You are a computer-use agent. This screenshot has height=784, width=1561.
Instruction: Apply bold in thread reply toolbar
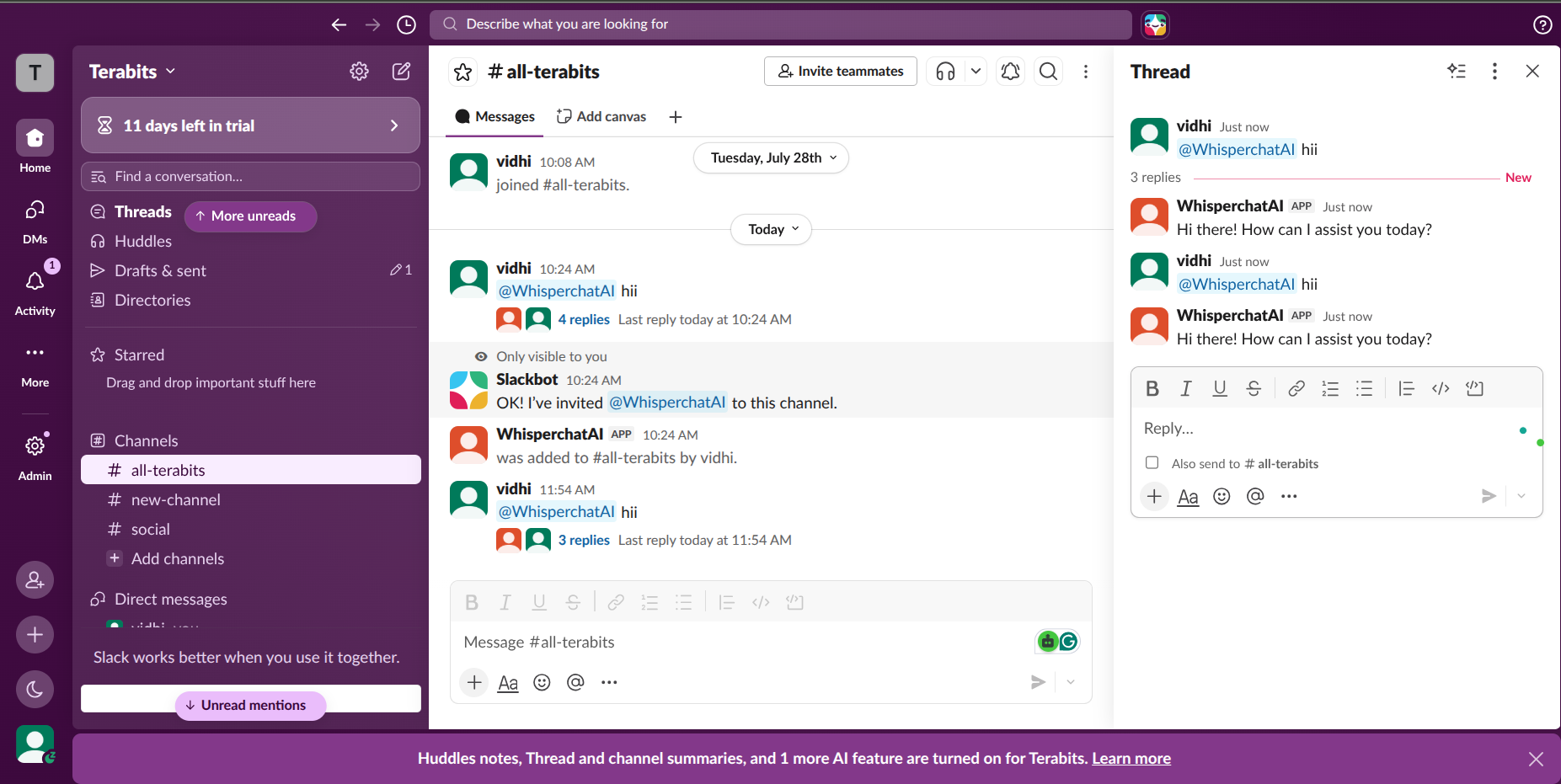click(1152, 388)
